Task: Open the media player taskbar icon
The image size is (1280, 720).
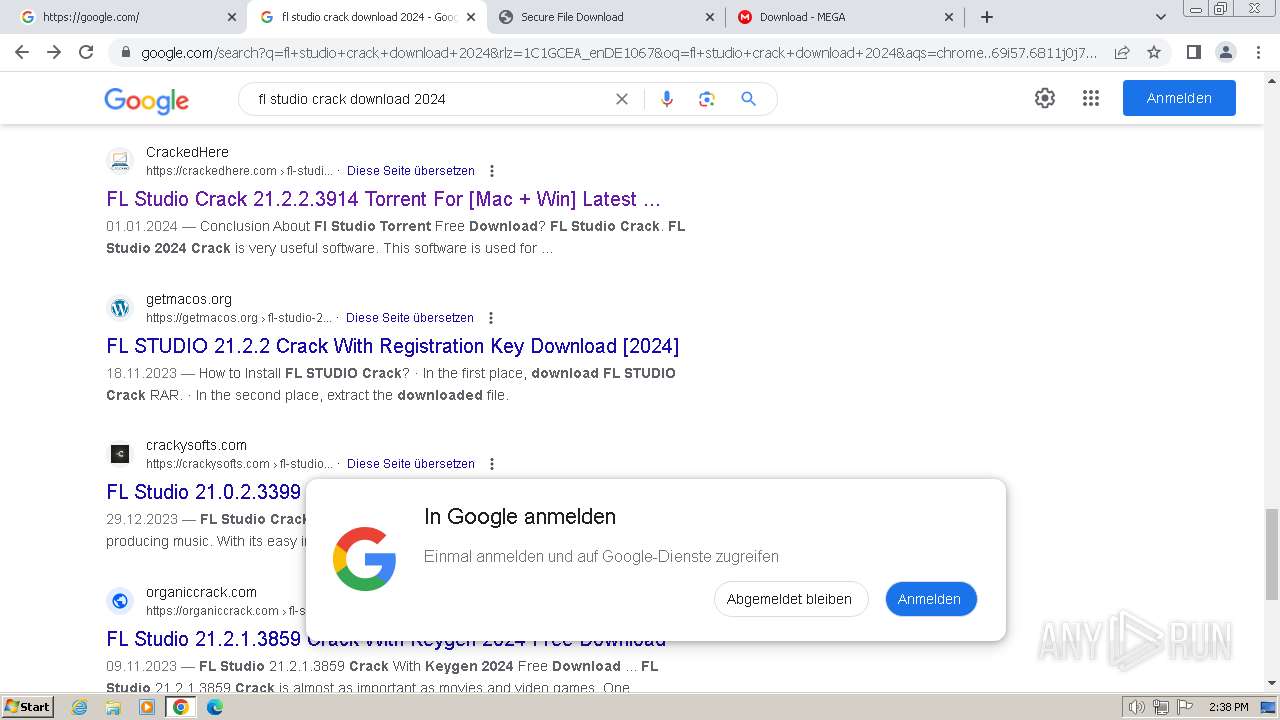Action: [x=147, y=707]
